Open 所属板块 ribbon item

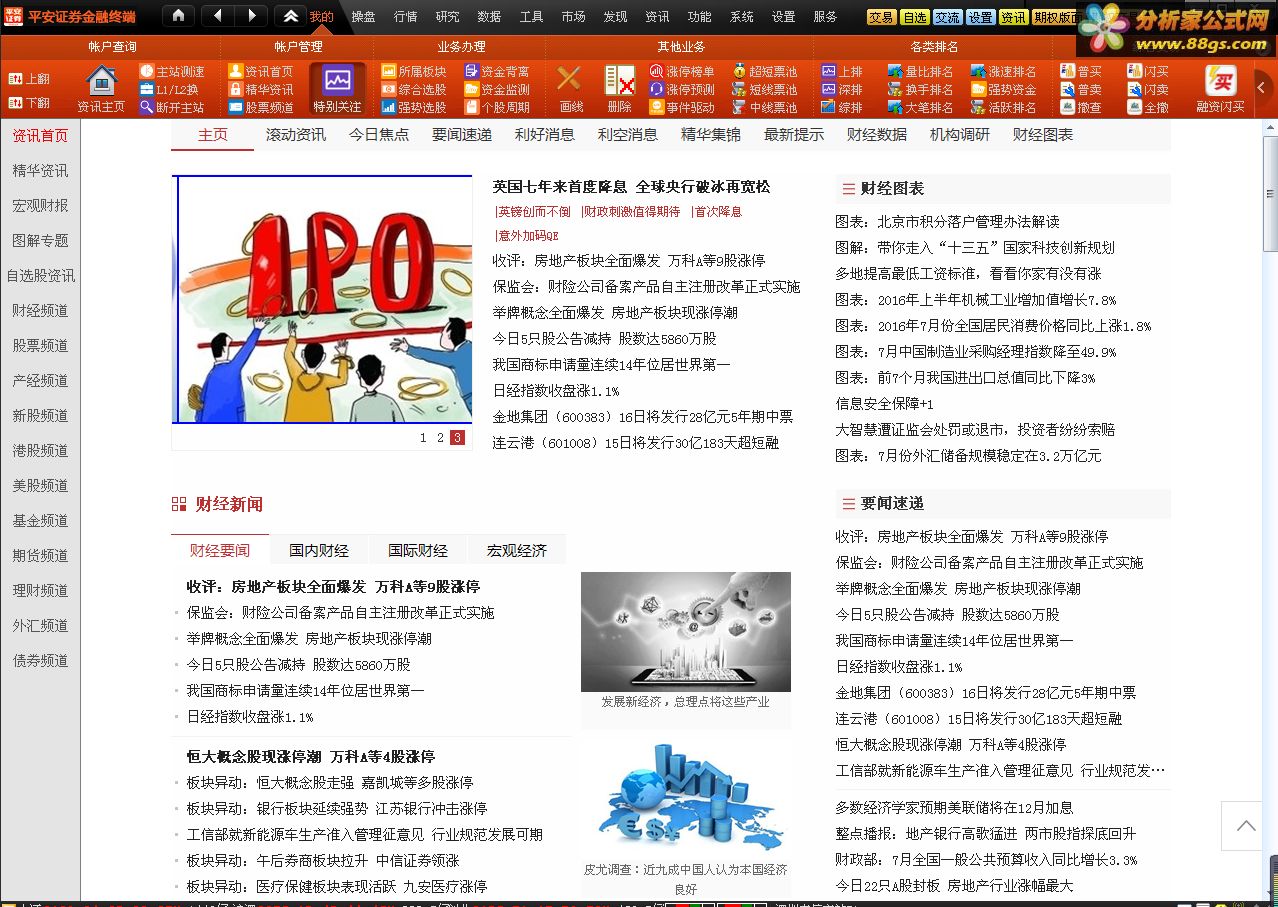(x=414, y=71)
